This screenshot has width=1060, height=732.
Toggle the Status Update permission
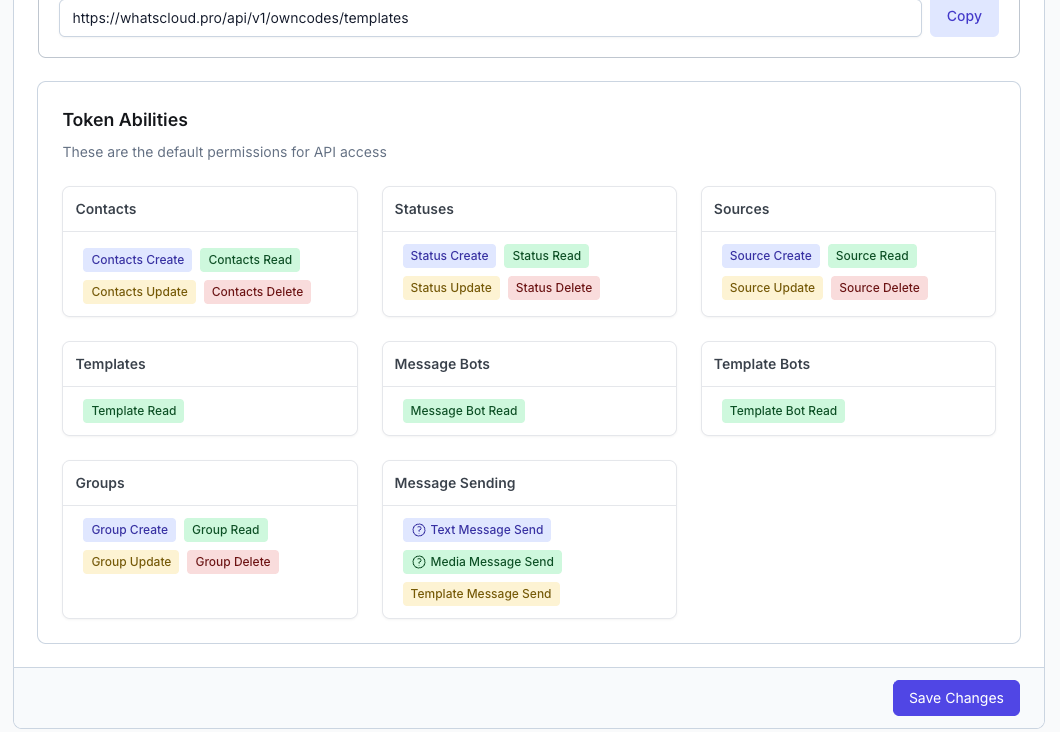449,288
